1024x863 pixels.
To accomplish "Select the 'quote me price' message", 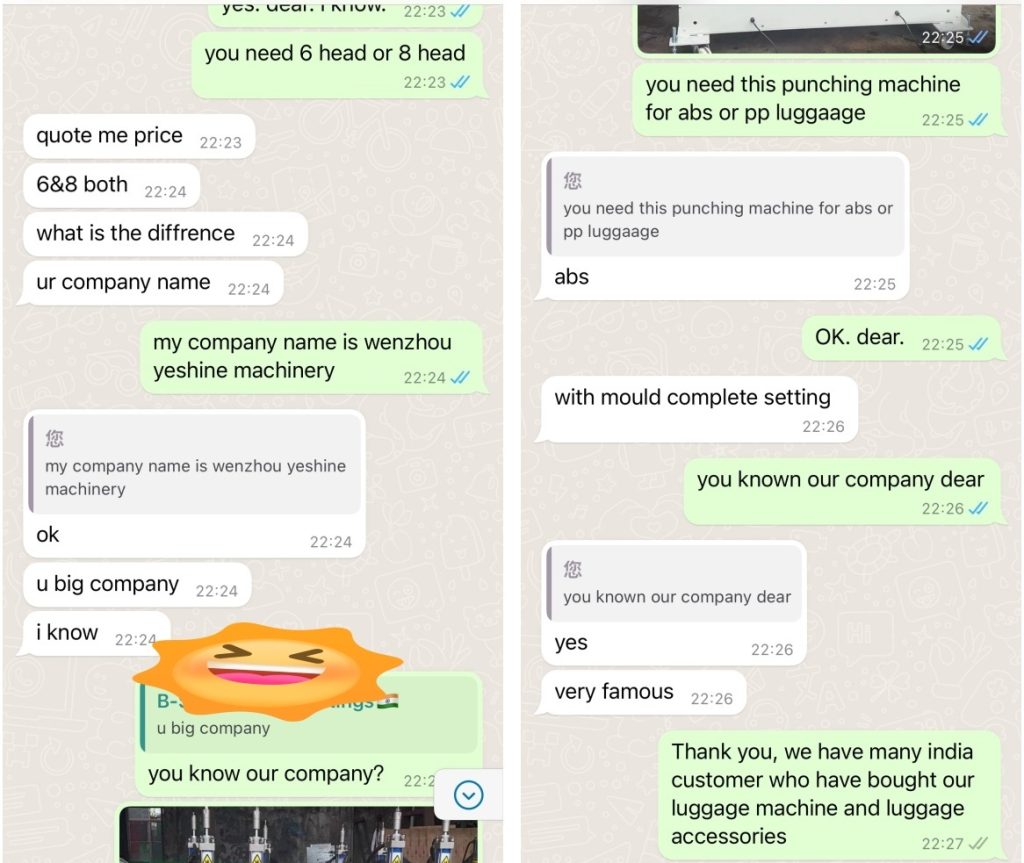I will (x=138, y=136).
